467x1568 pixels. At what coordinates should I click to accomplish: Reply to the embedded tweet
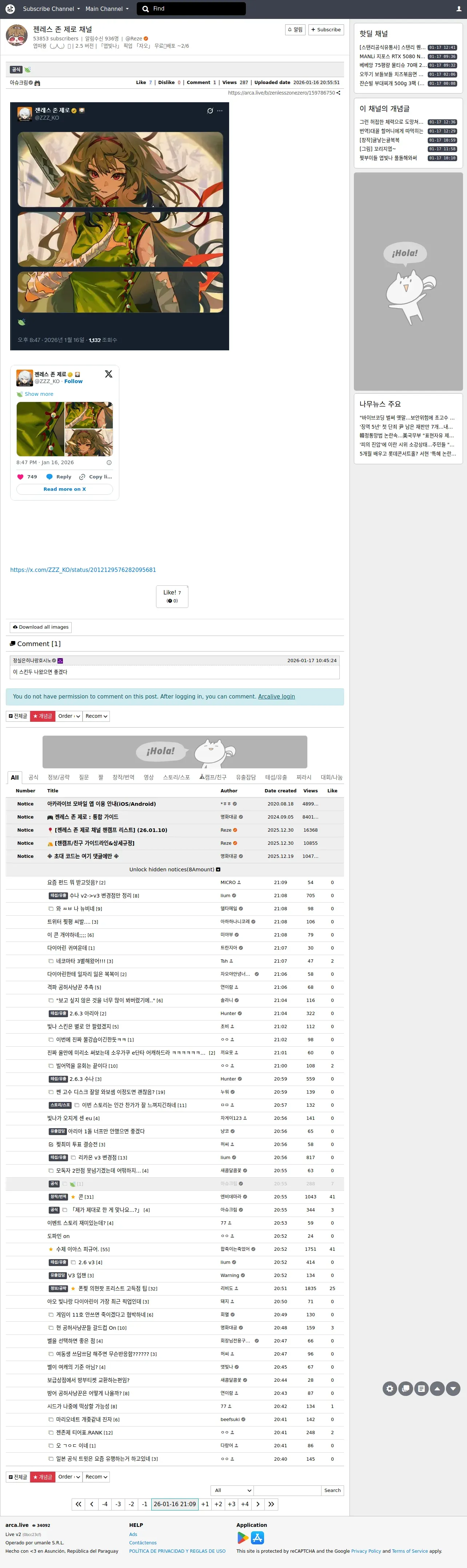59,477
